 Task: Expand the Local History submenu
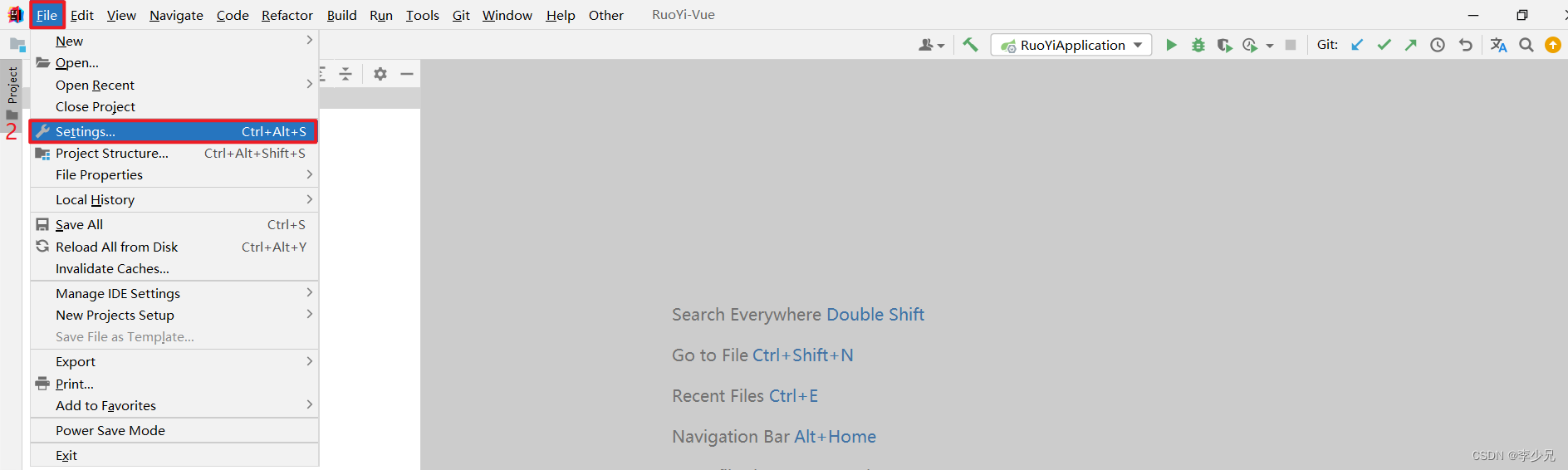[x=174, y=199]
